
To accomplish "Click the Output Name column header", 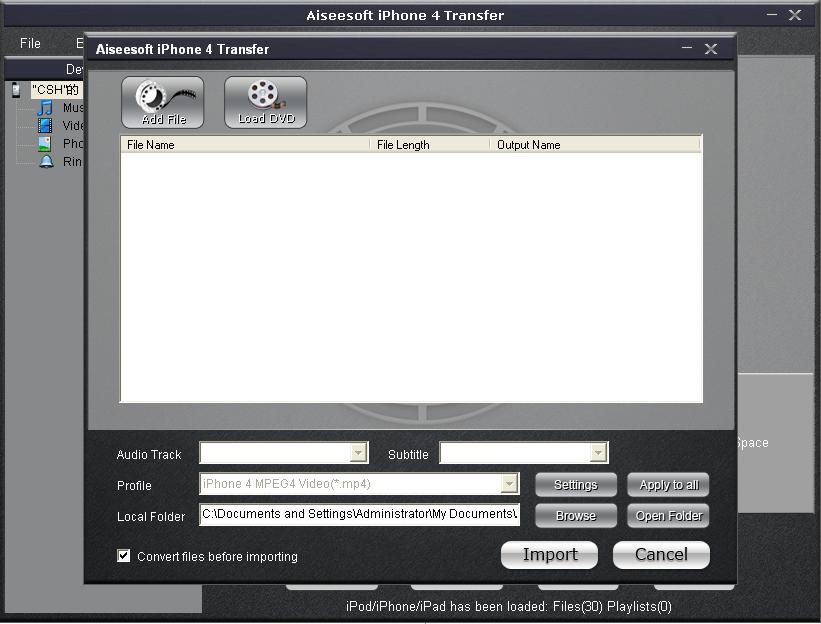I will (x=595, y=144).
